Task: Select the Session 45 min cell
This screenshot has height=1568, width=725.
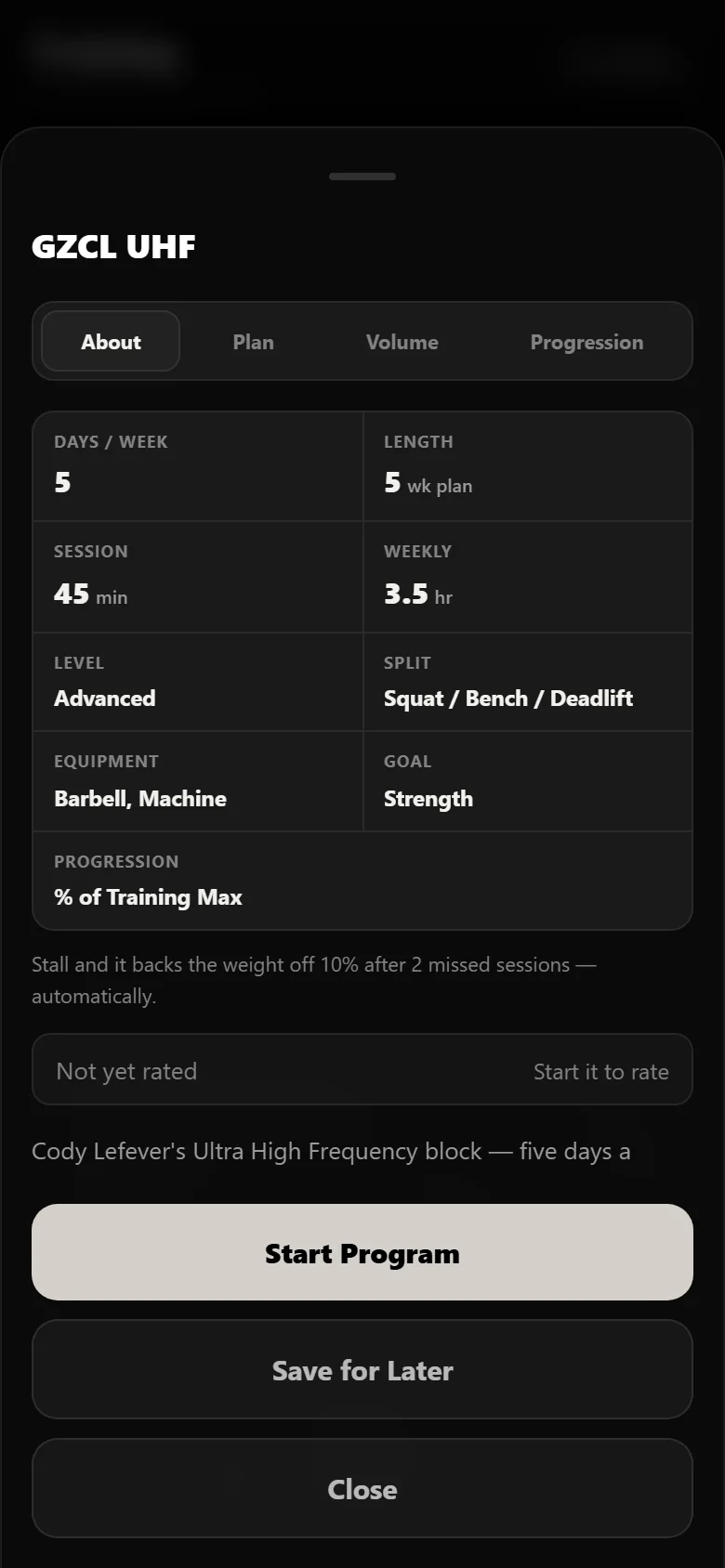Action: pos(198,577)
